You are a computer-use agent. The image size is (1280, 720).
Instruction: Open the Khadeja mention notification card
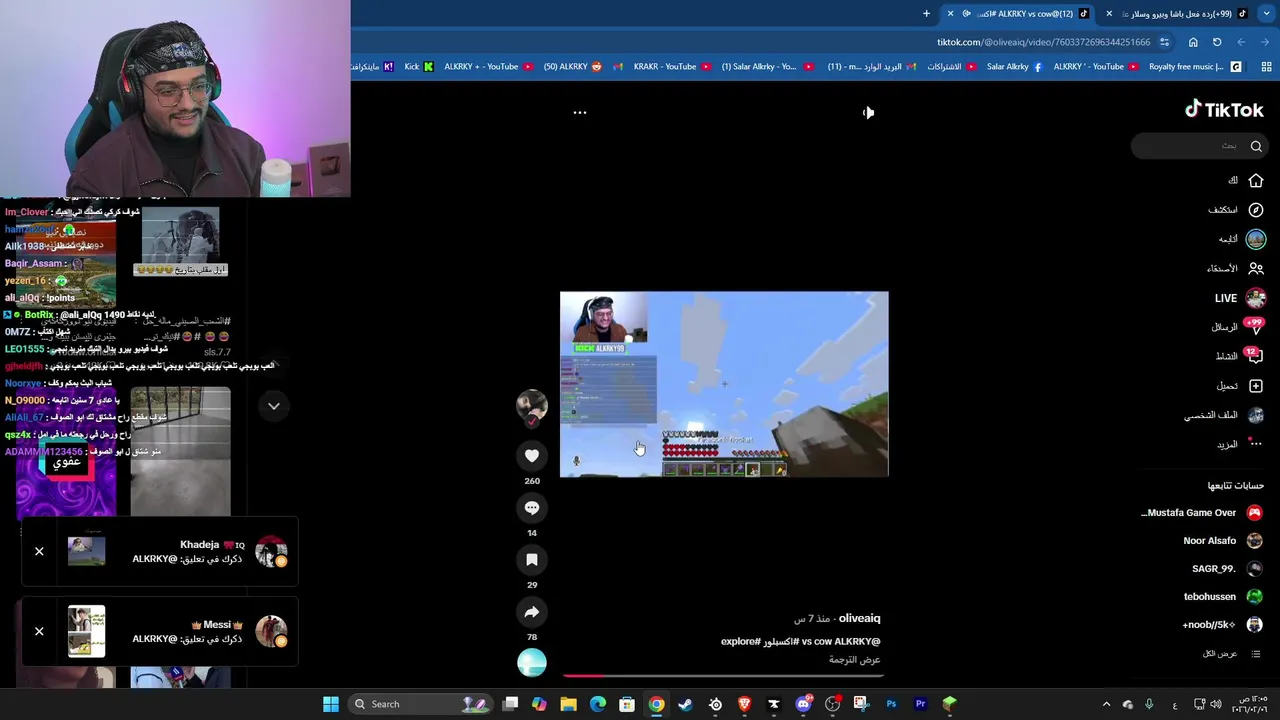[160, 552]
